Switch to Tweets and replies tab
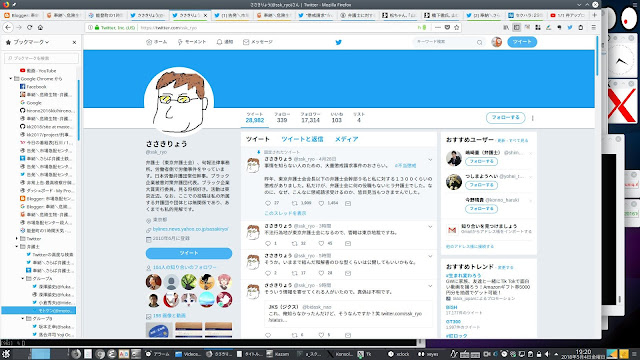This screenshot has height=360, width=640. 302,139
